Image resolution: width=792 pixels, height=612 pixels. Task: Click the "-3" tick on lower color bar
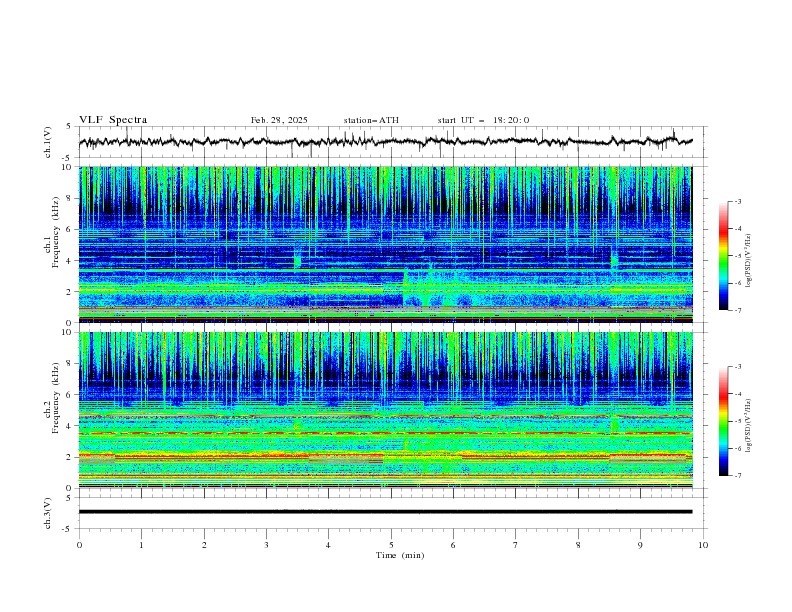click(737, 367)
